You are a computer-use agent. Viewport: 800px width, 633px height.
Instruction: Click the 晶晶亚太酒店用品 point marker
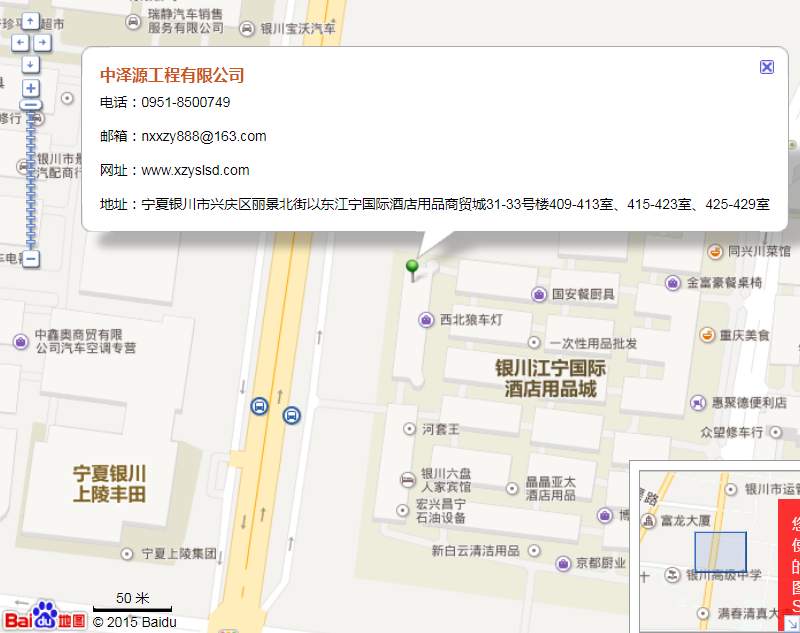pyautogui.click(x=512, y=489)
